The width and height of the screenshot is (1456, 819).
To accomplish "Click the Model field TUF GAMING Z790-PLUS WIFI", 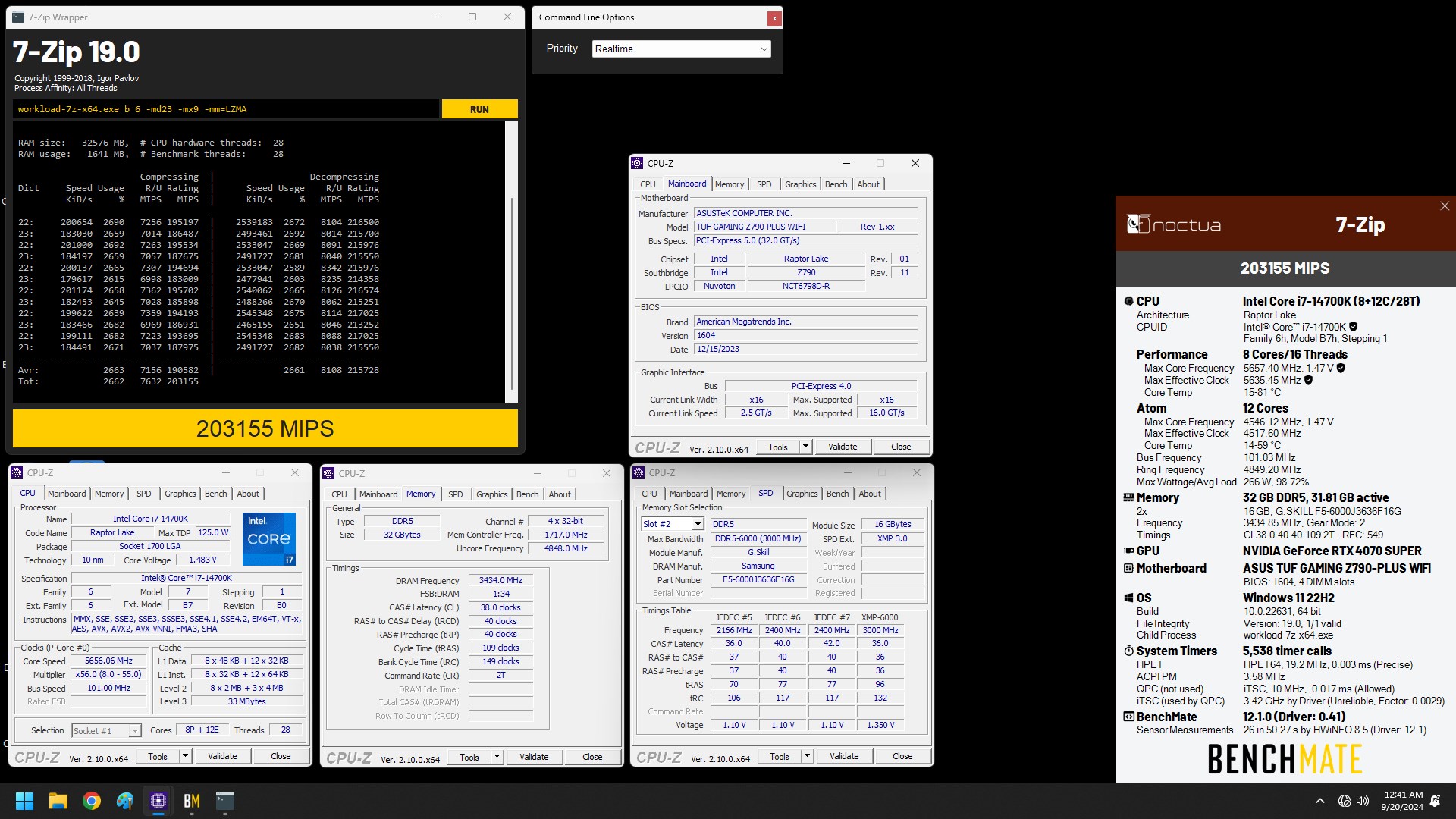I will point(765,227).
